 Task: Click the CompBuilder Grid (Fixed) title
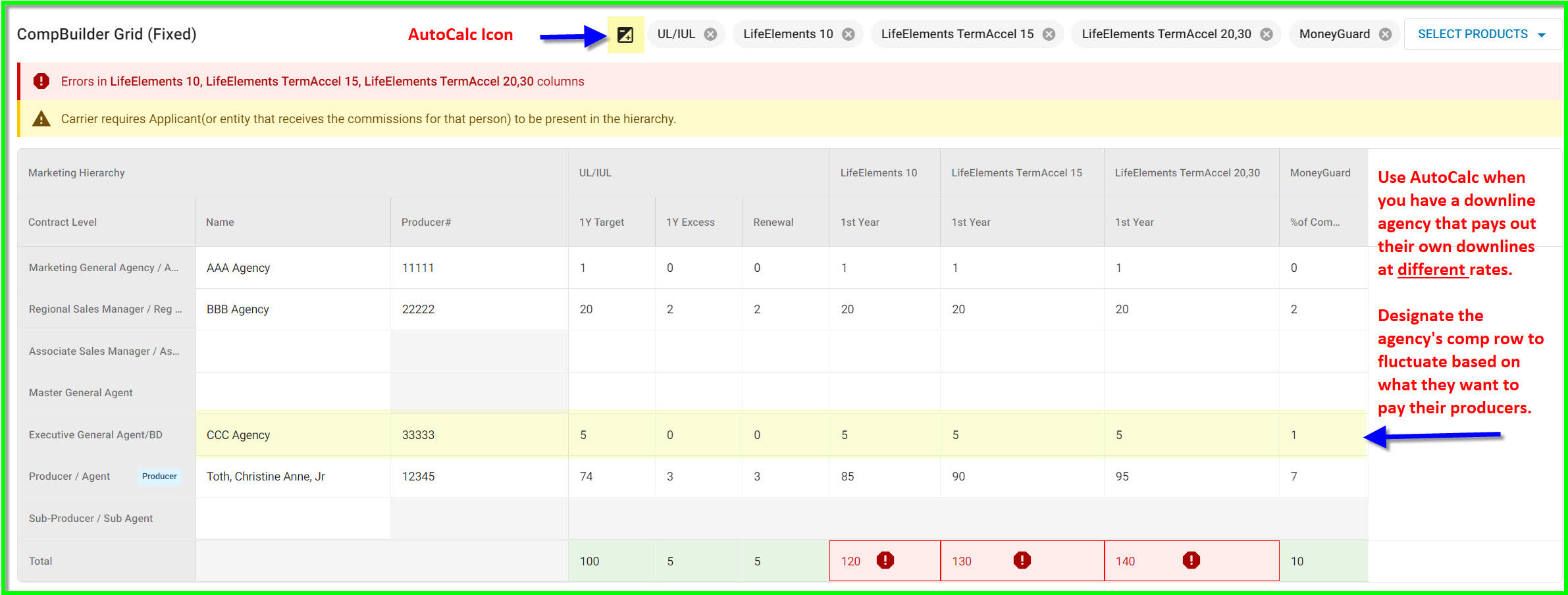click(107, 34)
